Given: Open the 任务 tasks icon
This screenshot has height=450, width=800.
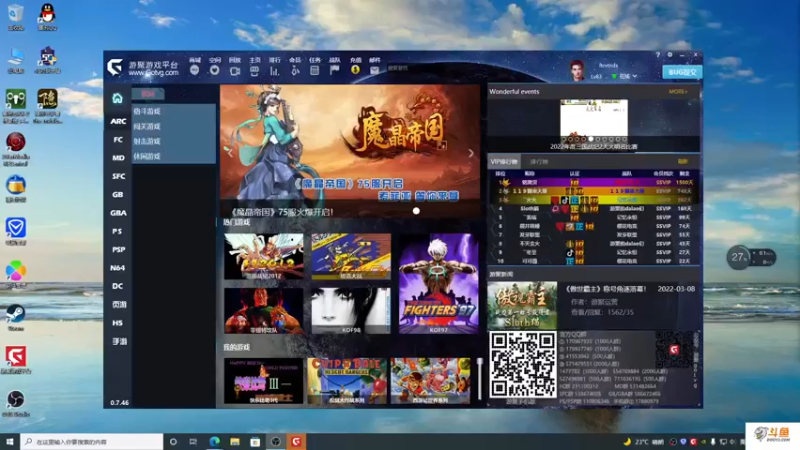Looking at the screenshot, I should click(x=315, y=71).
